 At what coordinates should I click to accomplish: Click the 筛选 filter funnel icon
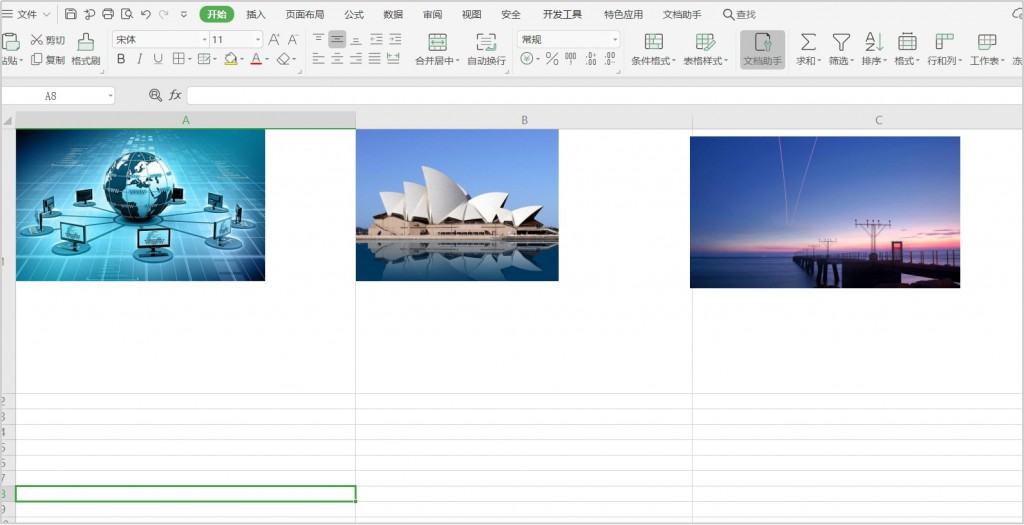[841, 42]
